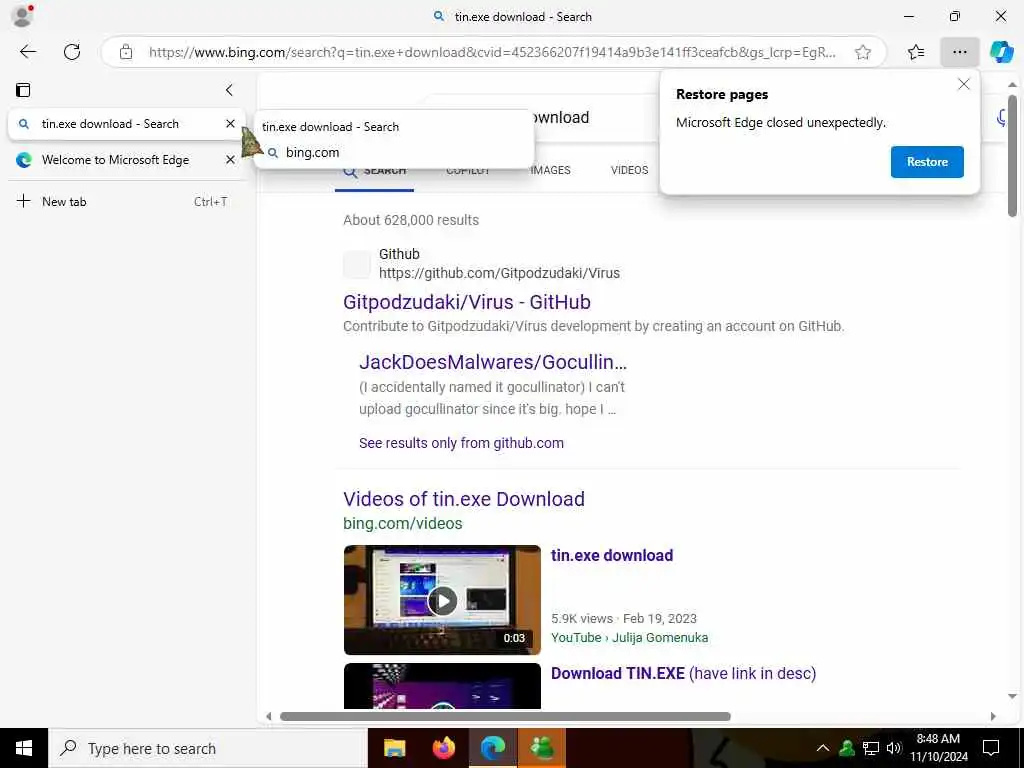Screen dimensions: 1024x768
Task: Select the Edge icon in the taskbar
Action: point(493,748)
